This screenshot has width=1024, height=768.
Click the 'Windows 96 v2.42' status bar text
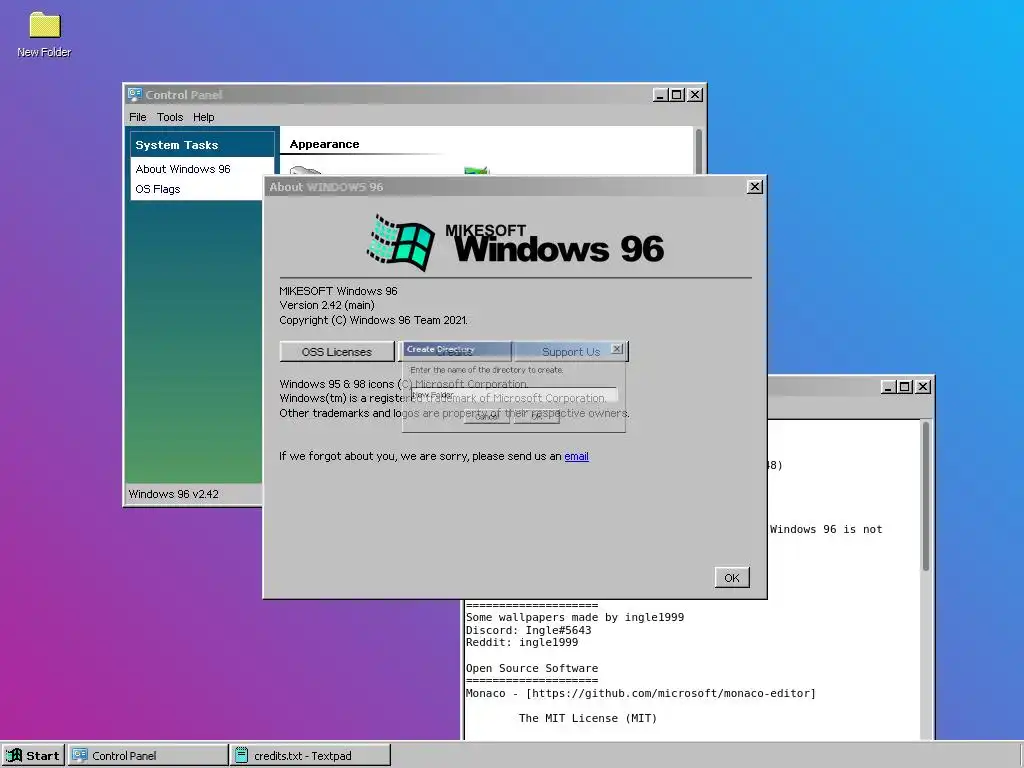coord(174,494)
